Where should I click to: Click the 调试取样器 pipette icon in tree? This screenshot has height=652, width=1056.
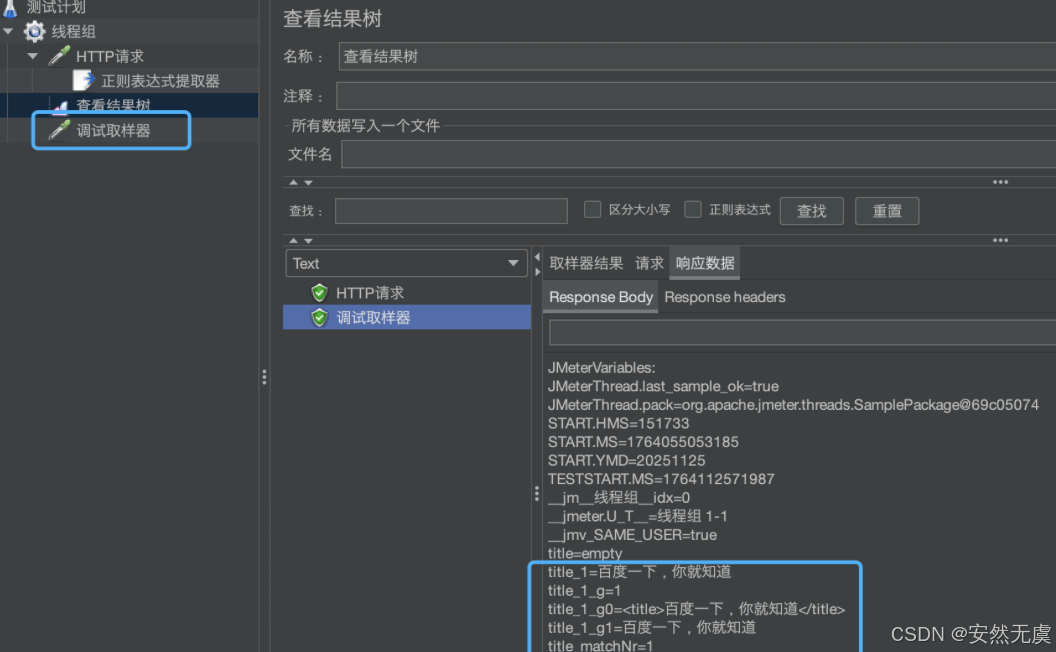[x=59, y=130]
